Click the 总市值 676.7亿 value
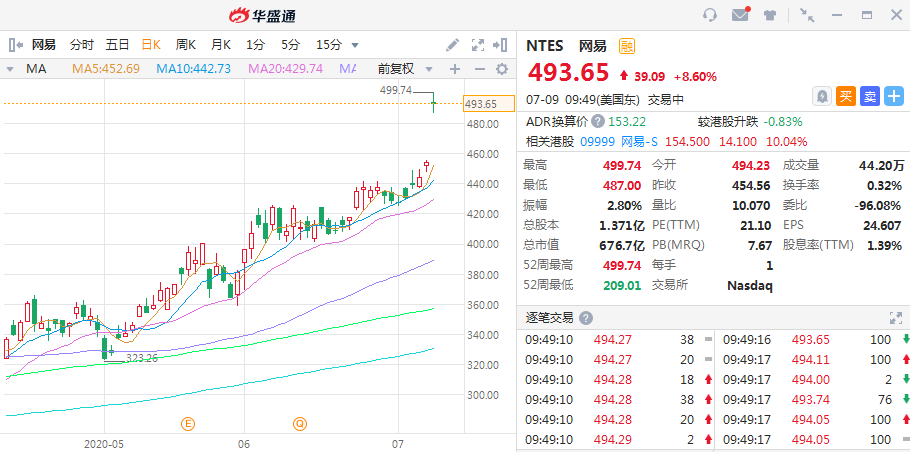 (x=622, y=245)
